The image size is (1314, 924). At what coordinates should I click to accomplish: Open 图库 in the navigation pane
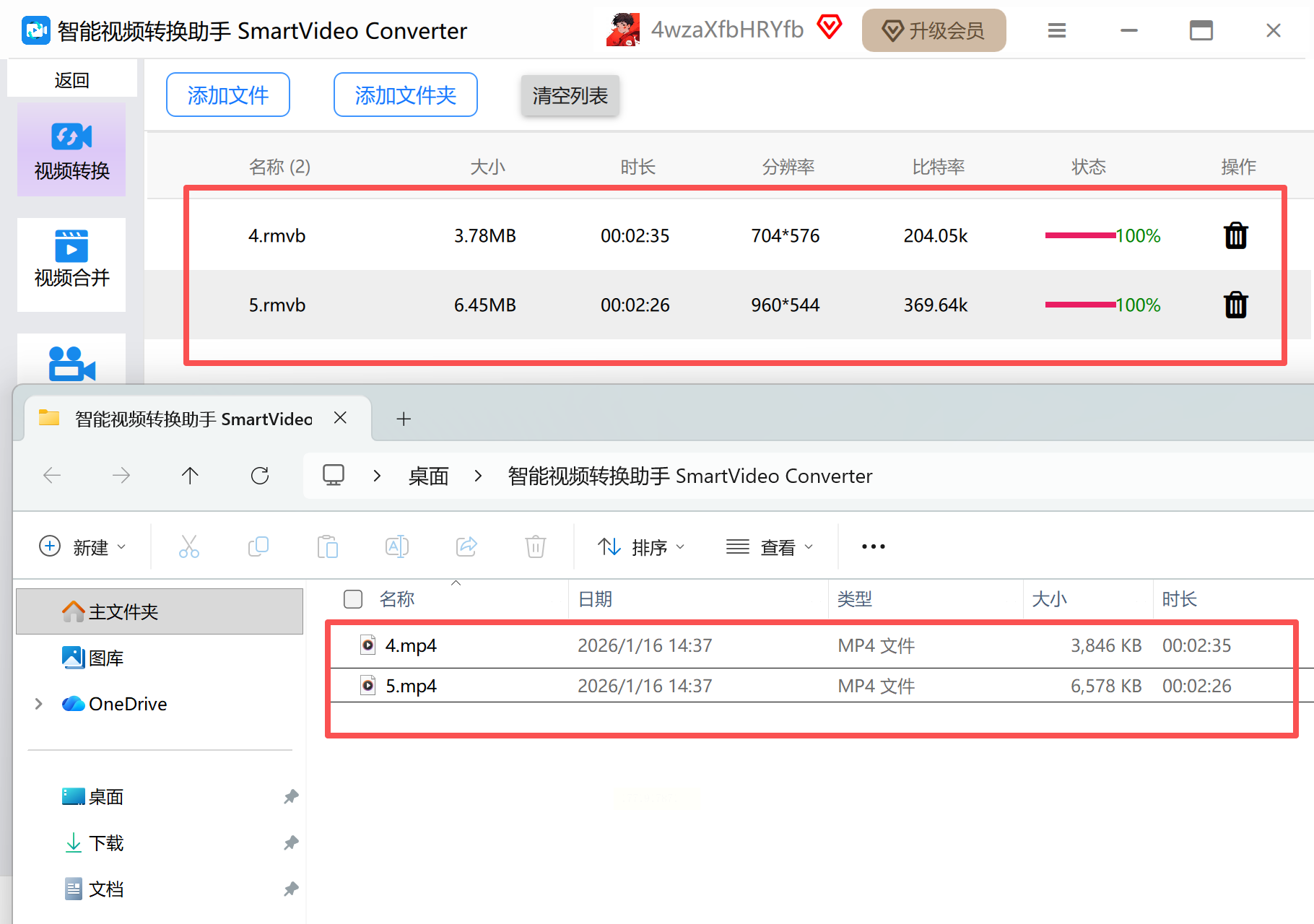pos(94,658)
